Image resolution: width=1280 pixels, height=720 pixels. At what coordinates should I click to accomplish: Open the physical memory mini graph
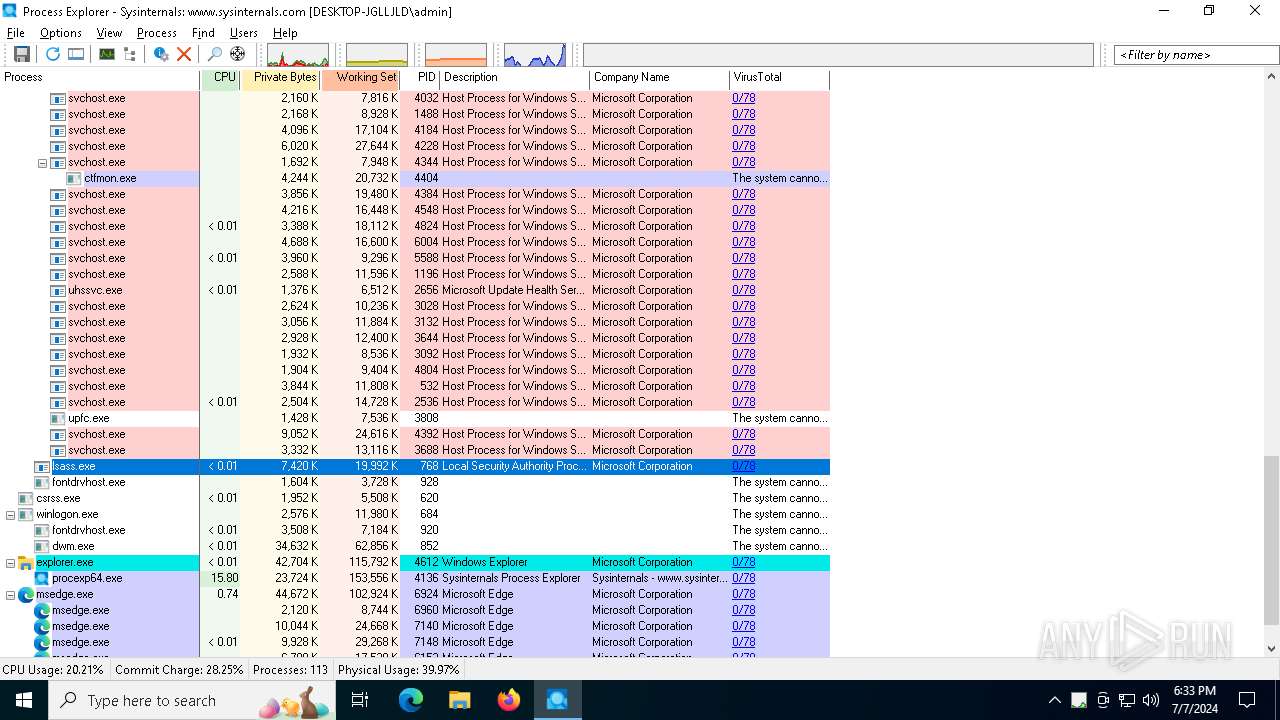pyautogui.click(x=456, y=55)
